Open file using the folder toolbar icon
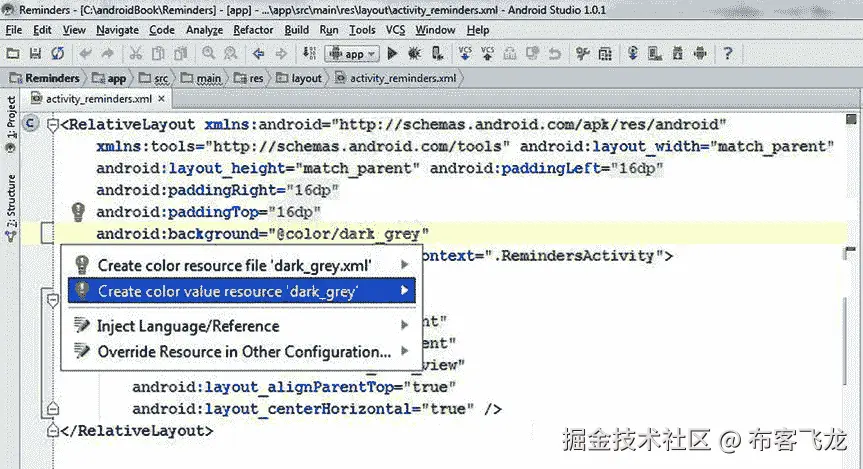Viewport: 863px width, 469px height. coord(13,53)
